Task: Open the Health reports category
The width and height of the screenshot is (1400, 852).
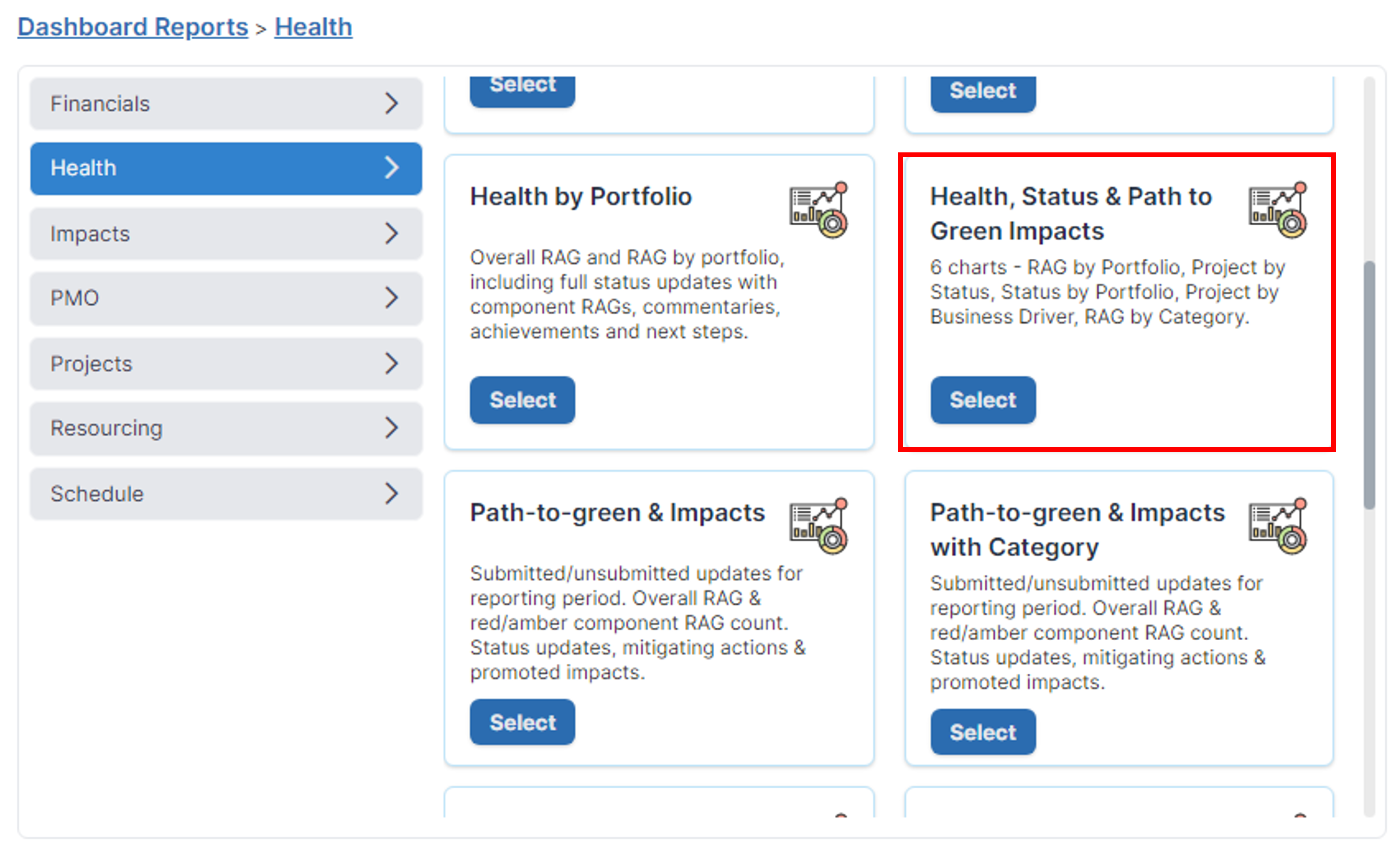Action: (226, 168)
